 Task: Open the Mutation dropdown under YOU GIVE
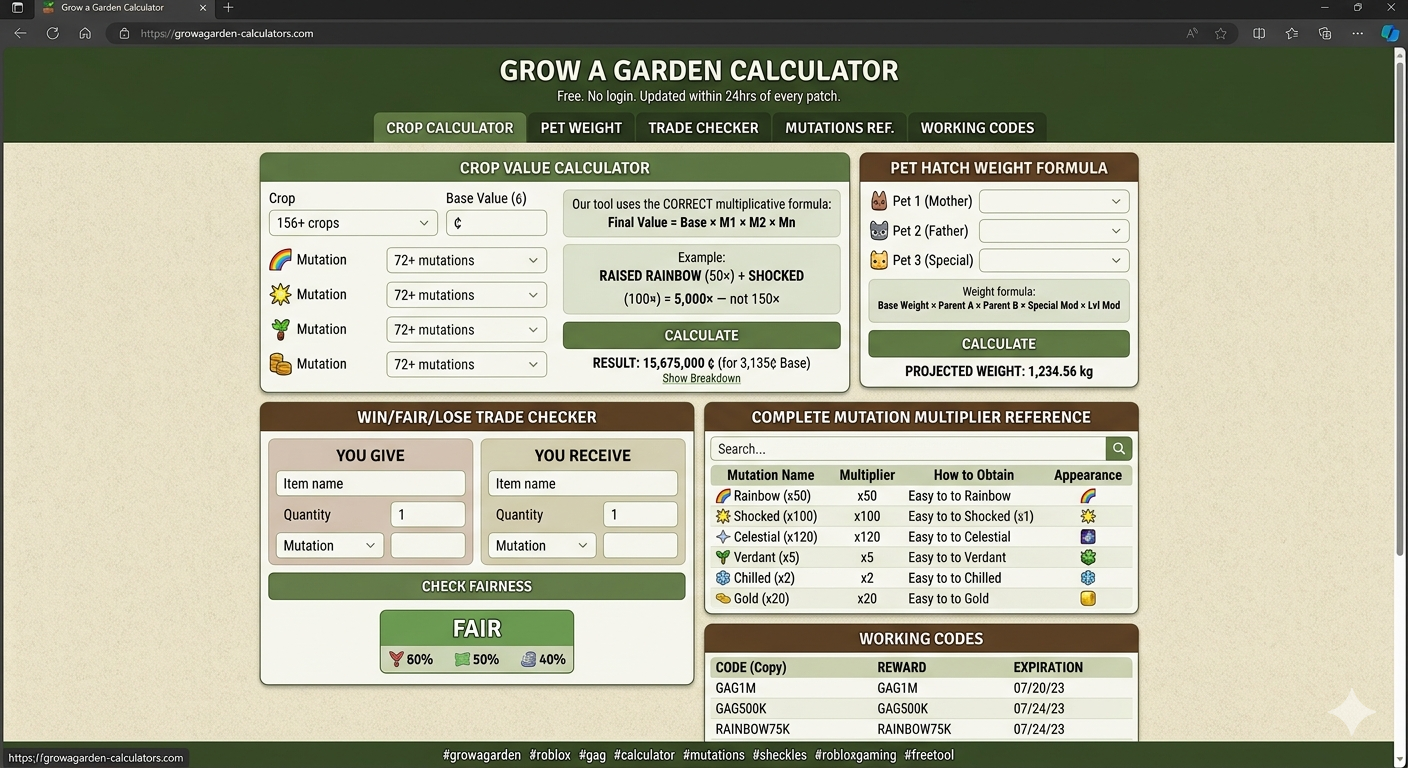(328, 545)
